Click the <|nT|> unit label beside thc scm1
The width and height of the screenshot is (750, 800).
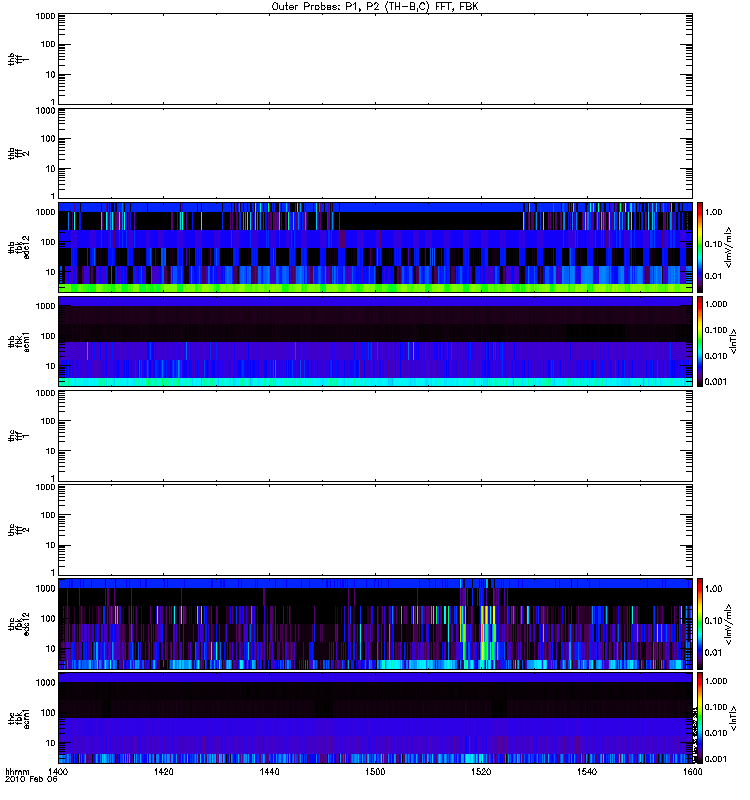pyautogui.click(x=733, y=718)
